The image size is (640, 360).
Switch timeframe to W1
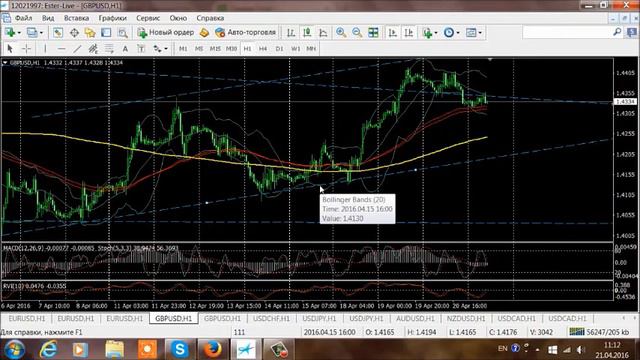pos(296,49)
